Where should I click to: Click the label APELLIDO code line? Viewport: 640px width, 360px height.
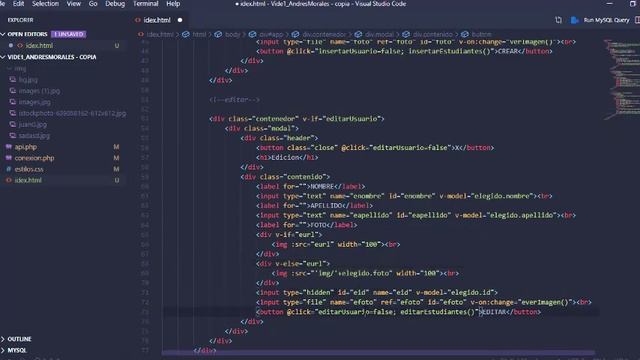314,206
